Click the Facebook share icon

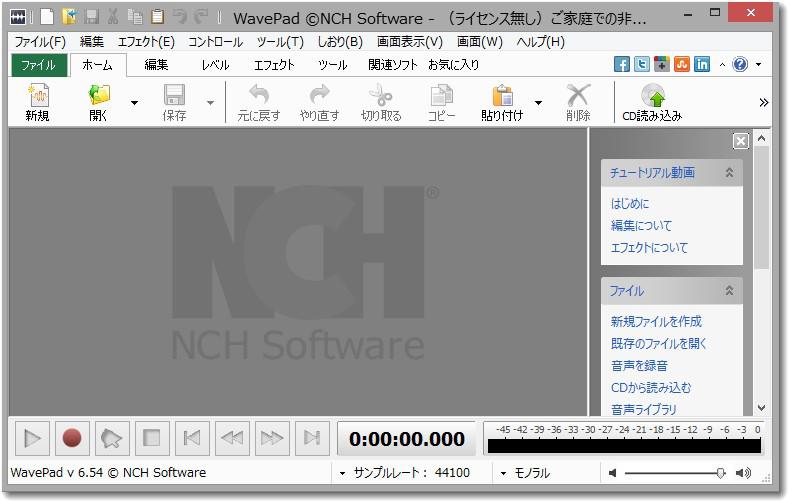coord(622,64)
